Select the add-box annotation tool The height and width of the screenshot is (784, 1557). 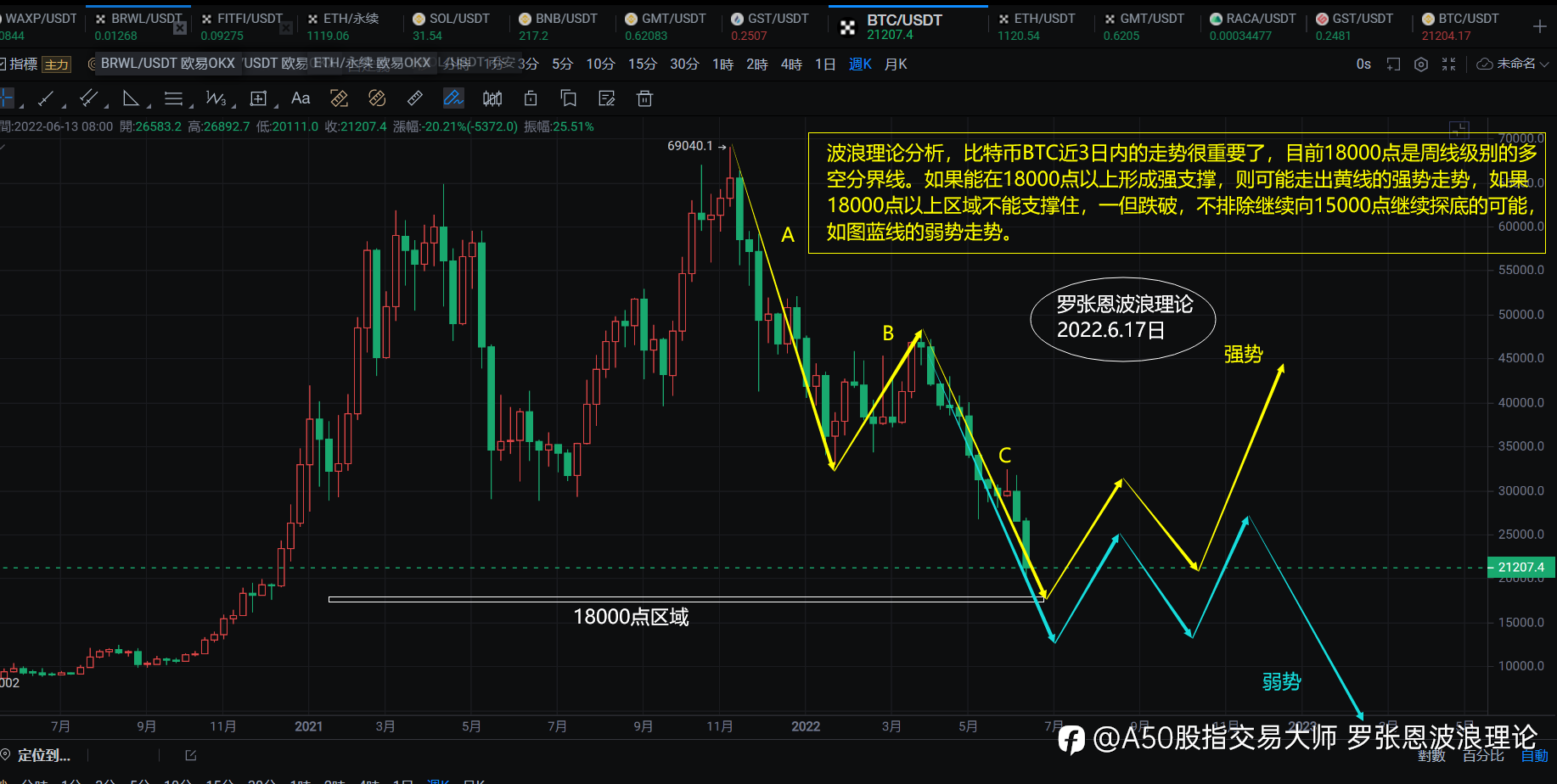coord(258,98)
